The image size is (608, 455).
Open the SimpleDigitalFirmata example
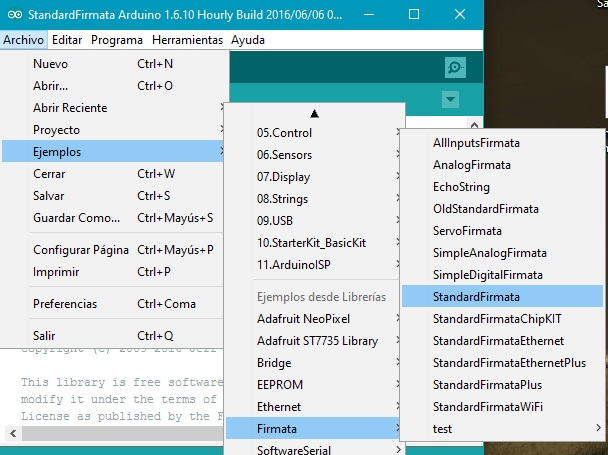tap(503, 275)
